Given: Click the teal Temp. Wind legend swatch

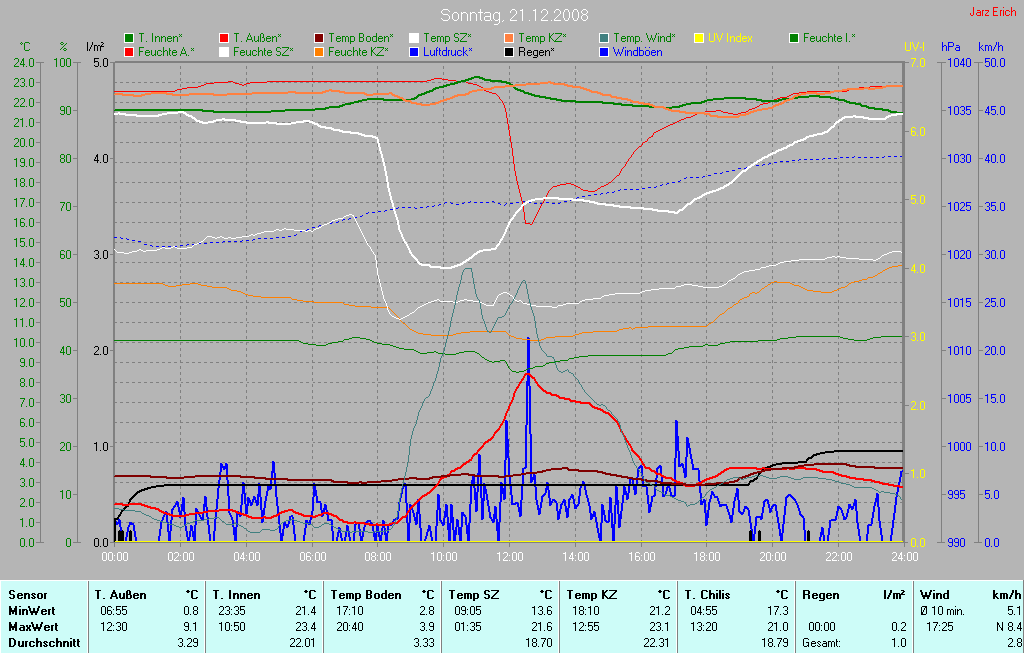Looking at the screenshot, I should 604,38.
